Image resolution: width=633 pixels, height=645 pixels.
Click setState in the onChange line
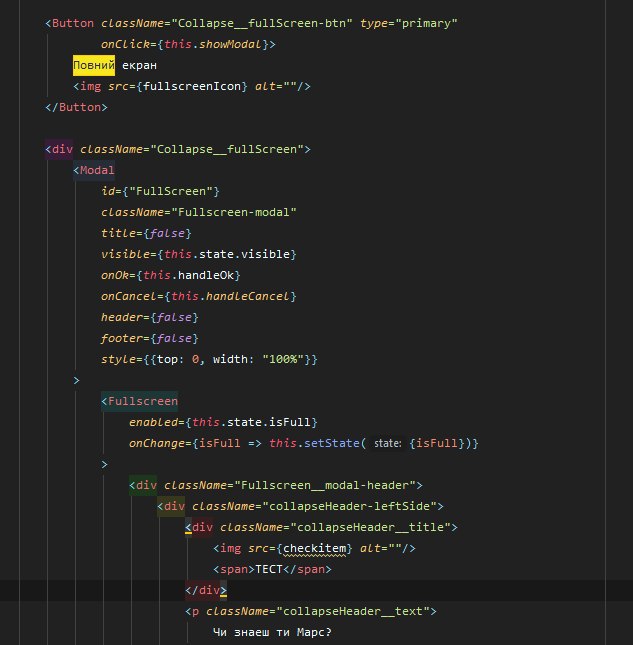point(332,443)
